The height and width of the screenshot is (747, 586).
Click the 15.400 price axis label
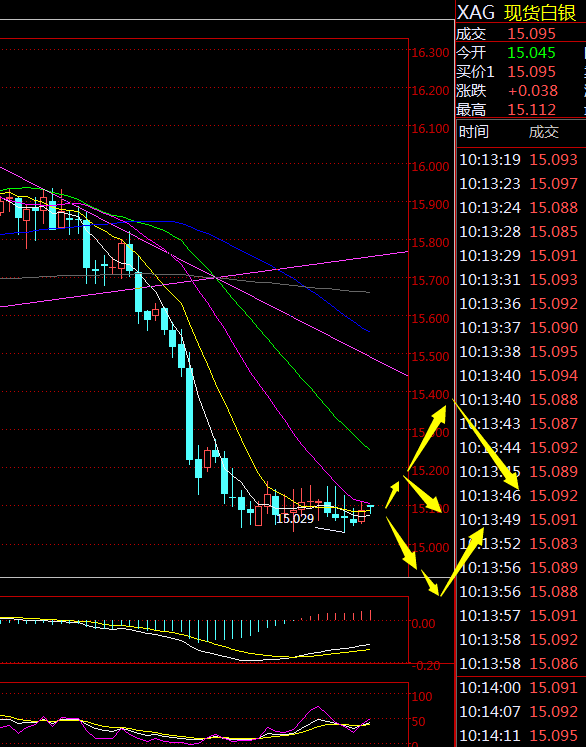pos(430,394)
